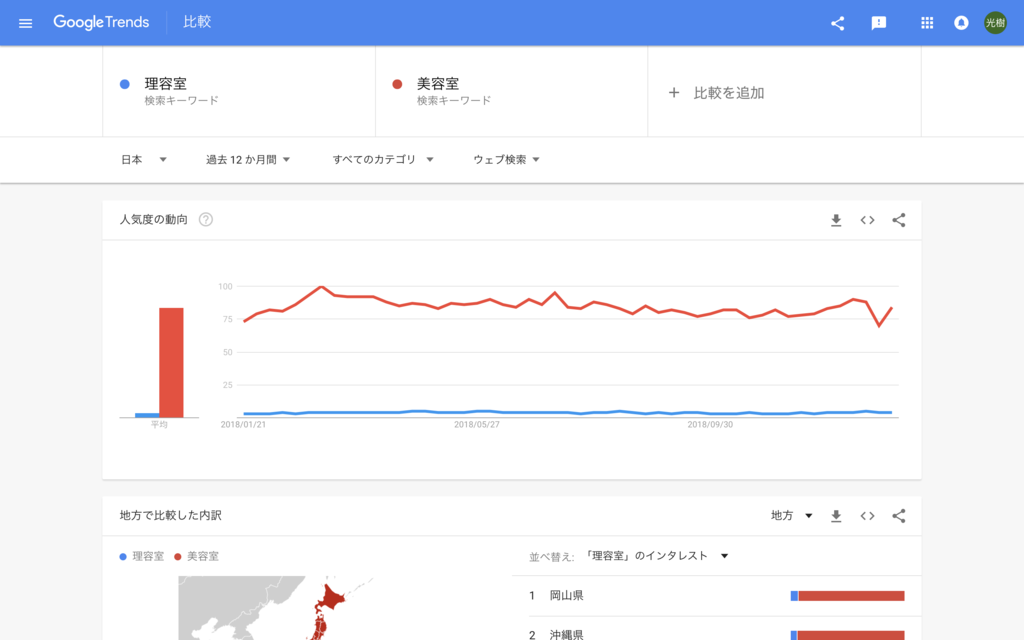
Task: Open the 光樹 account avatar
Action: (x=995, y=23)
